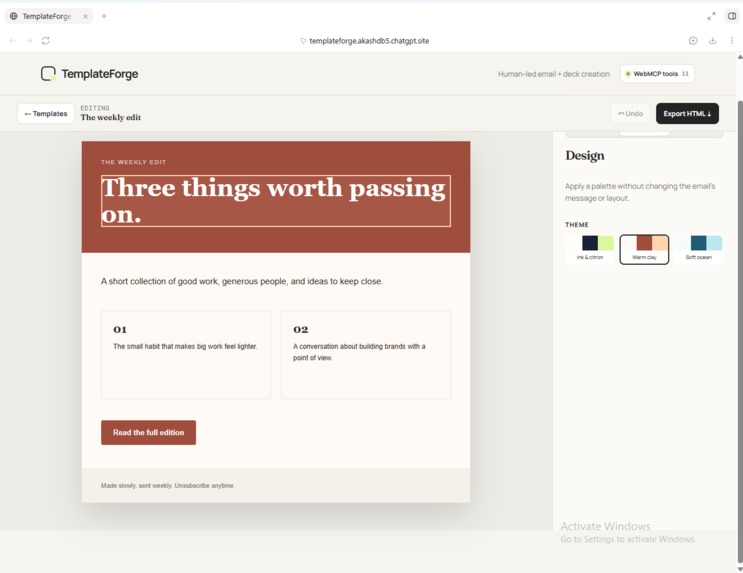Click the templateforge address bar URL
This screenshot has height=573, width=743.
(x=369, y=41)
